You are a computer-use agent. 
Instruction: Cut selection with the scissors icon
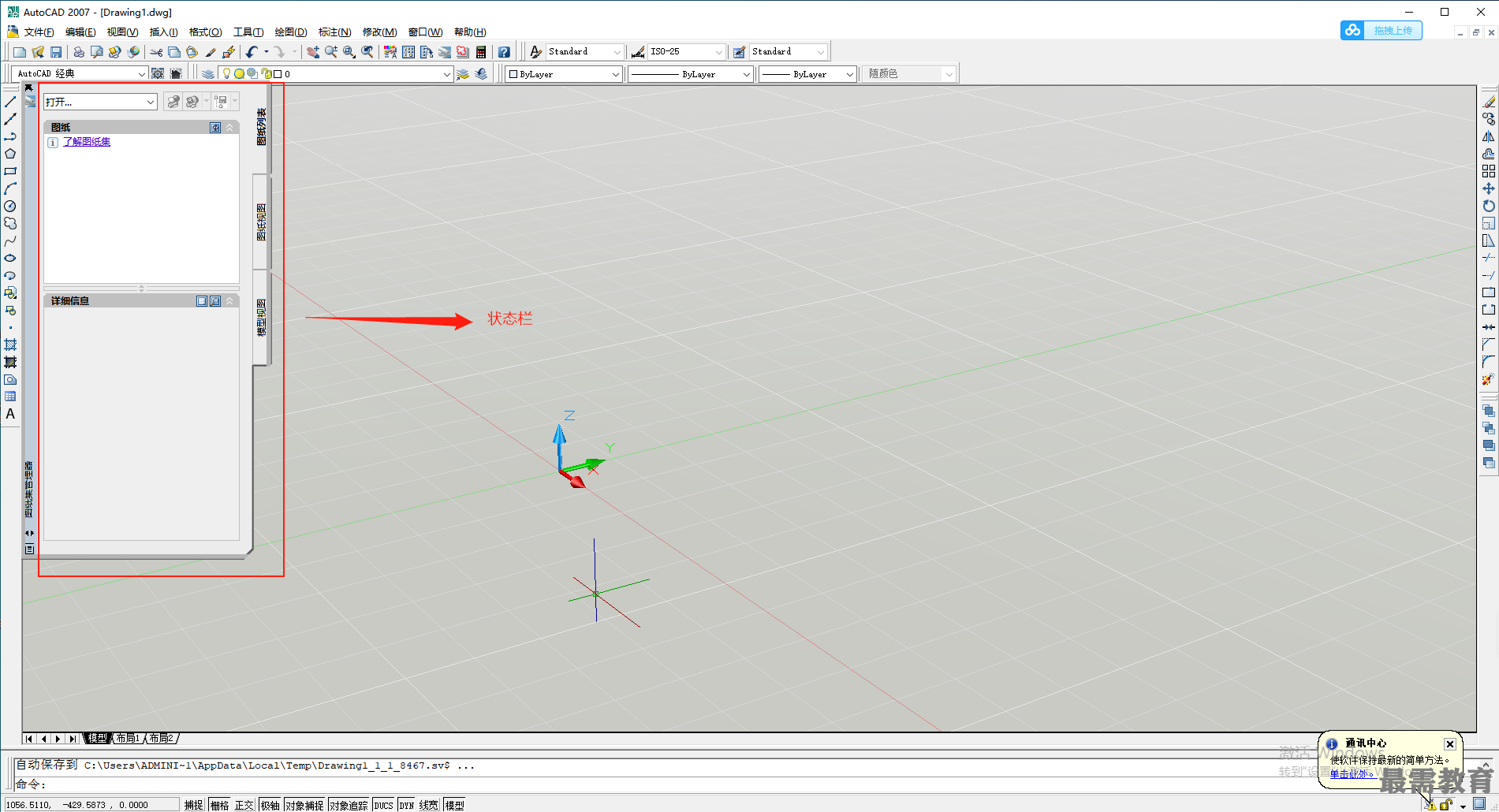pos(156,52)
